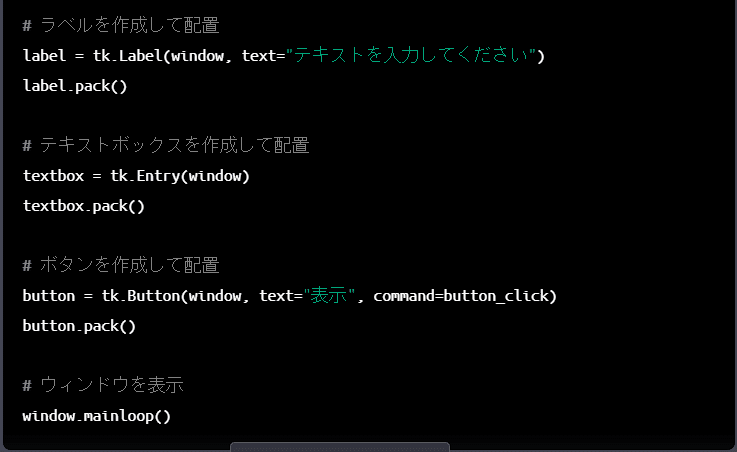Place cursor on the label.pack() line
The height and width of the screenshot is (452, 737).
75,86
